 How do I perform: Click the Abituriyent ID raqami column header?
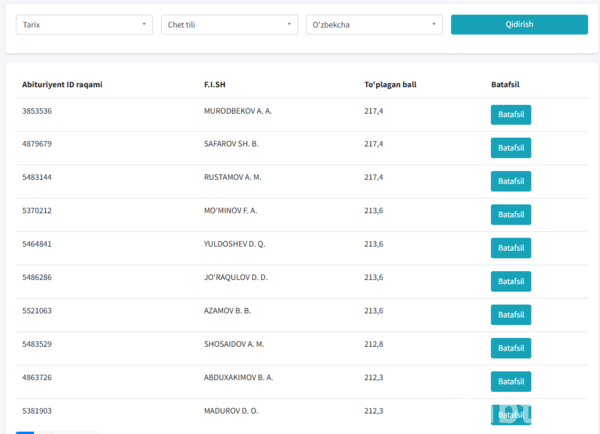pyautogui.click(x=62, y=85)
